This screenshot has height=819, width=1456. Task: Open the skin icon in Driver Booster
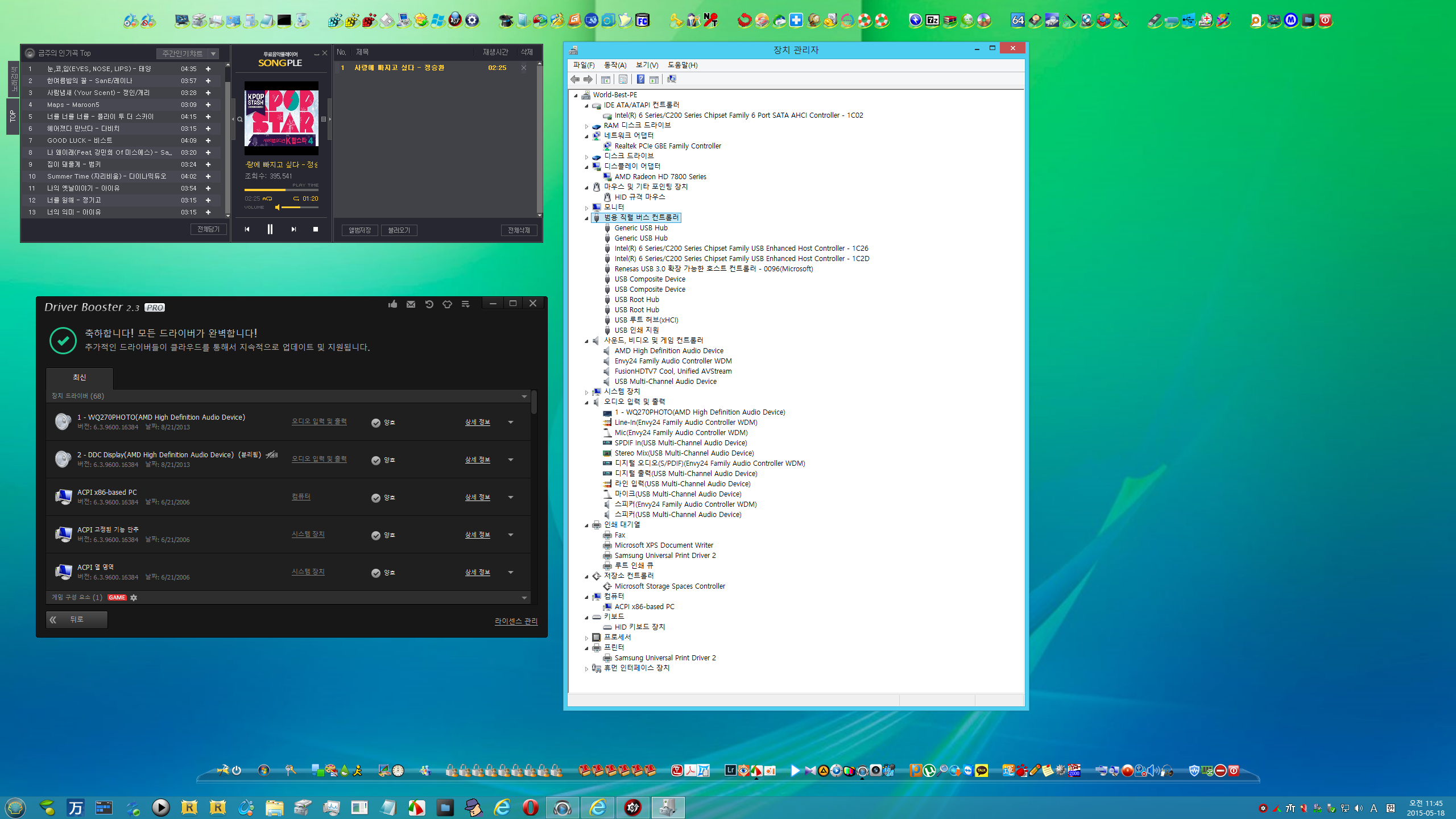(447, 304)
